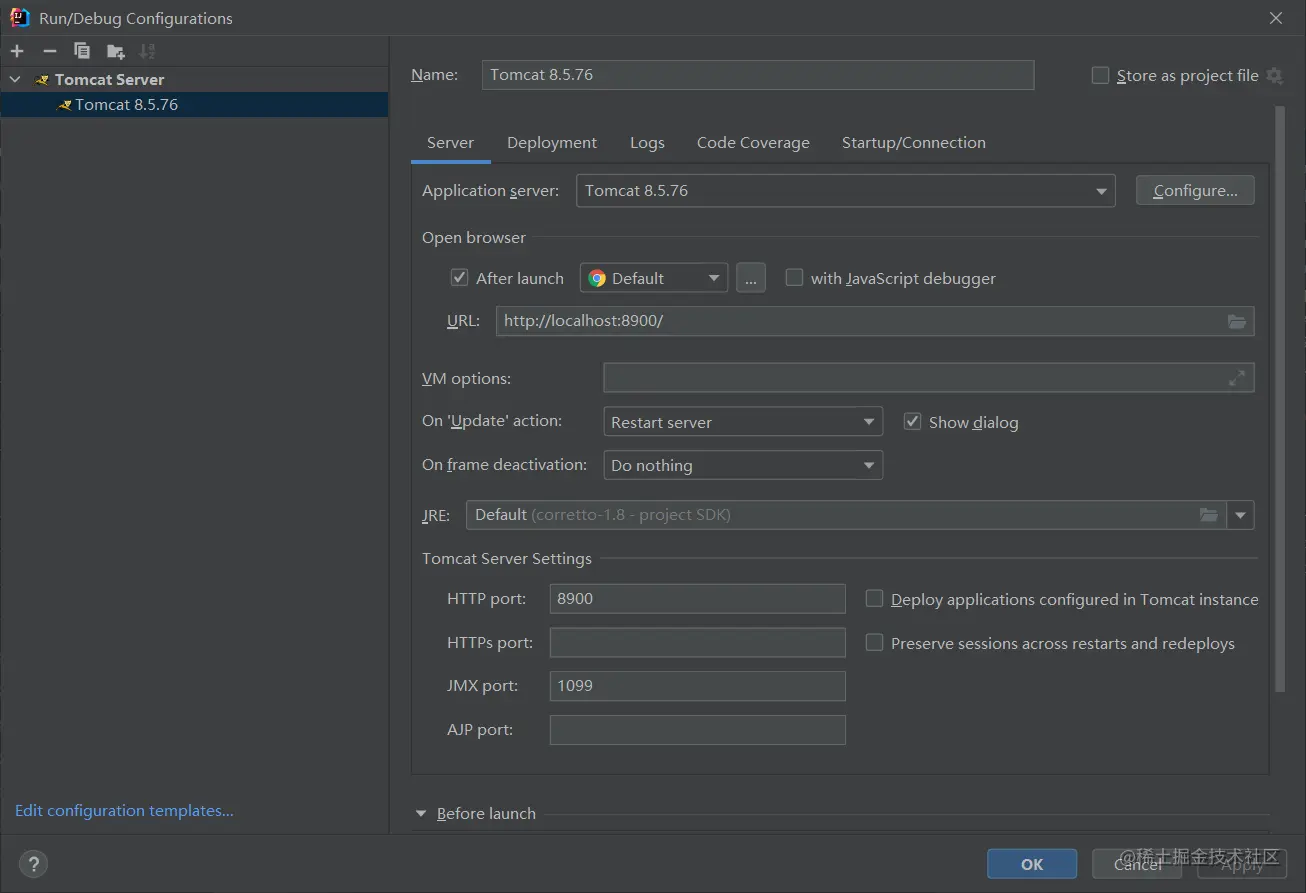Click the IntelliJ icon in title bar
Screen dimensions: 1306x893
(19, 17)
